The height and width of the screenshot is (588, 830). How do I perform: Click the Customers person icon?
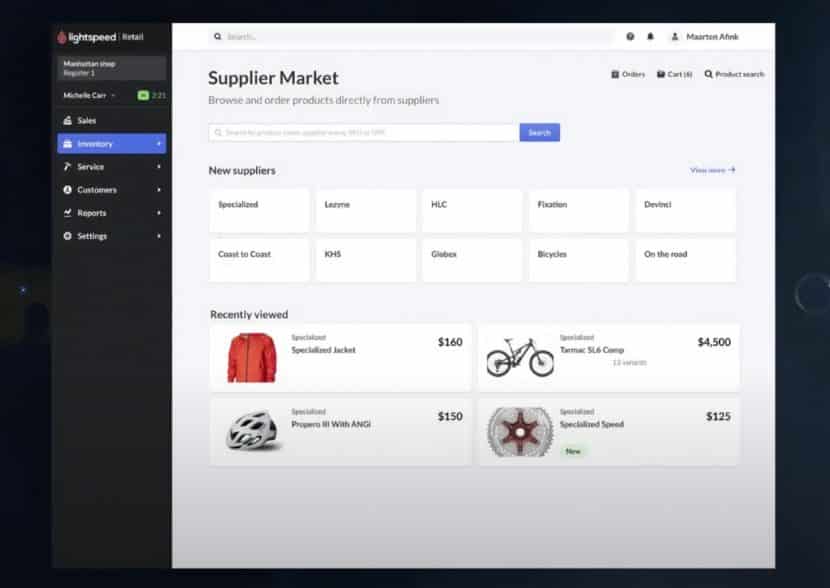coord(67,189)
